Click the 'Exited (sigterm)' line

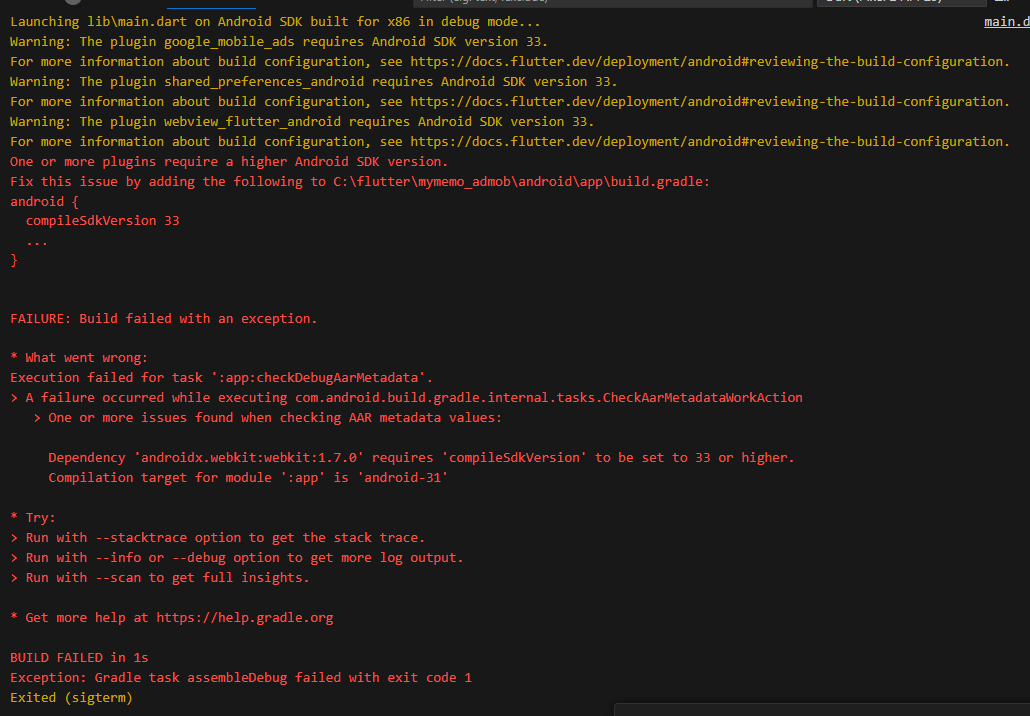(71, 698)
